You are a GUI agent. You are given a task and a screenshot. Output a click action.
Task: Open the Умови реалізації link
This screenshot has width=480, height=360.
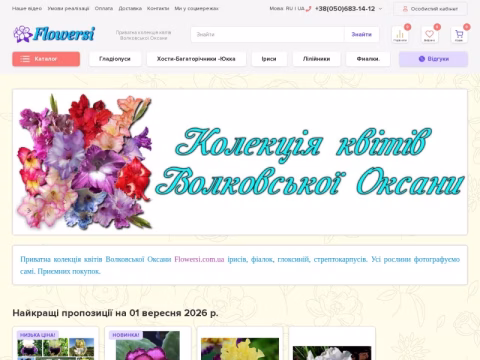(68, 9)
